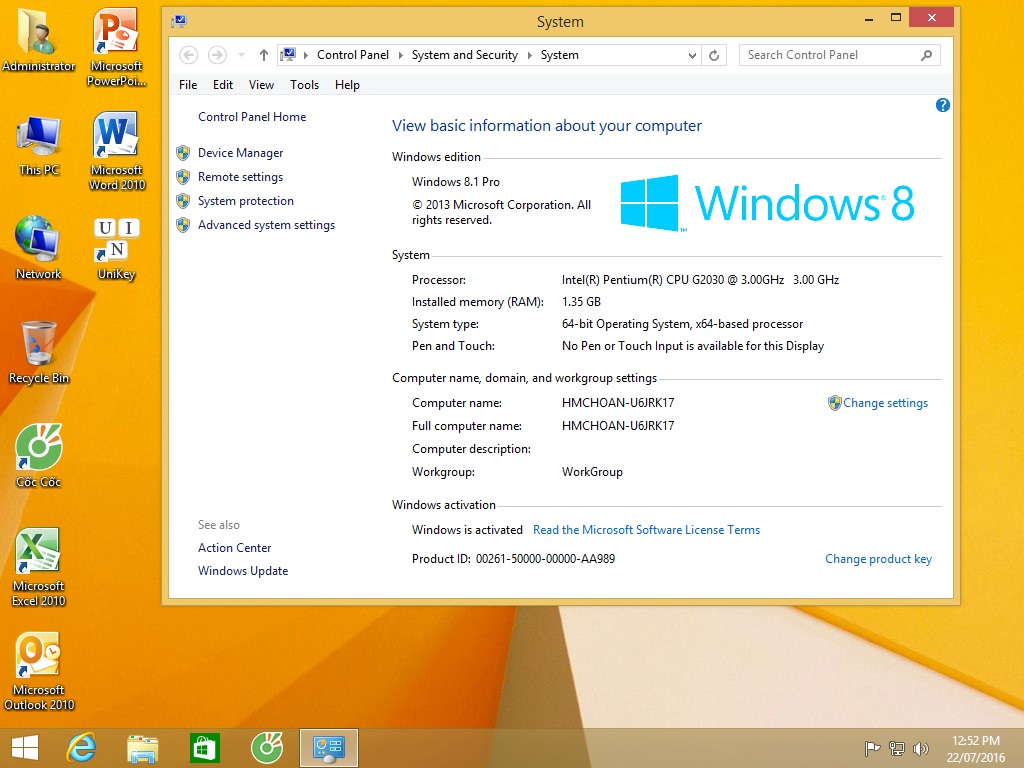Open the recent locations dropdown arrow
Viewport: 1024px width, 768px height.
[241, 56]
